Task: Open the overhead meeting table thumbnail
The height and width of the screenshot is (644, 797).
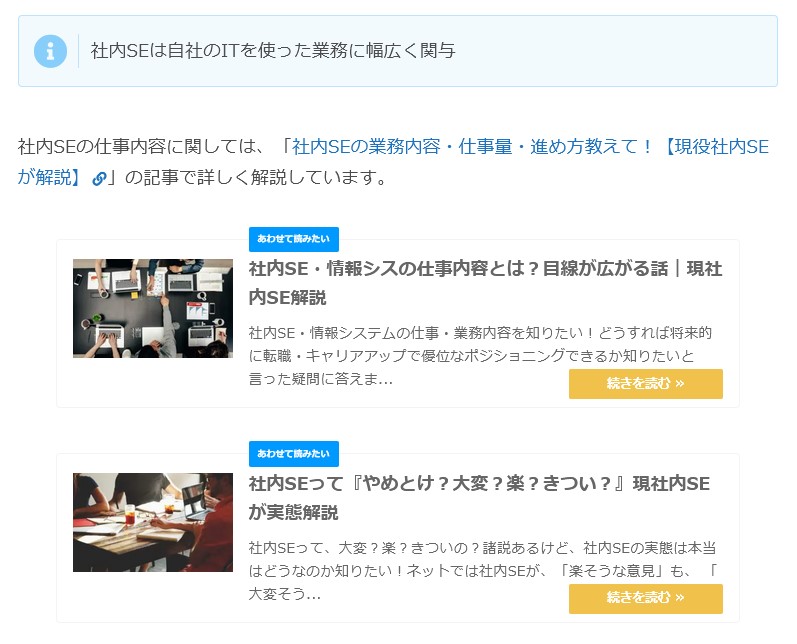Action: [x=152, y=308]
